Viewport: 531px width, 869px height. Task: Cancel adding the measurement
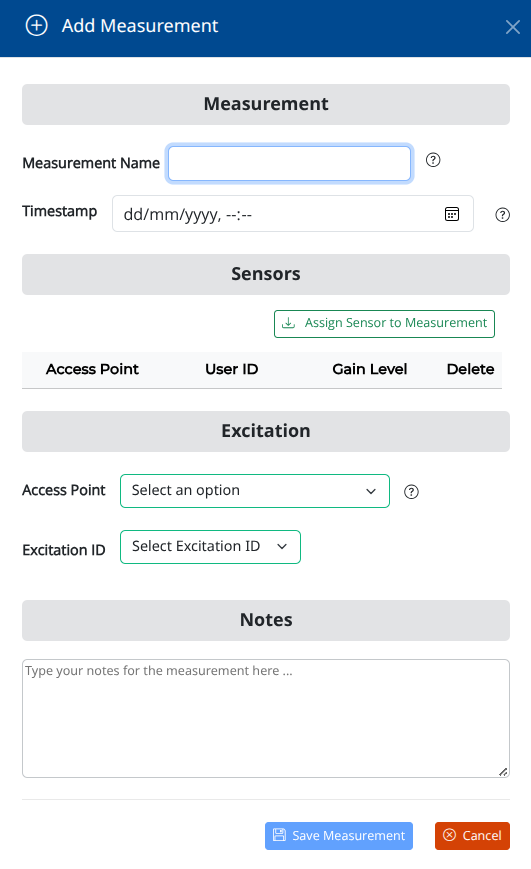[472, 836]
